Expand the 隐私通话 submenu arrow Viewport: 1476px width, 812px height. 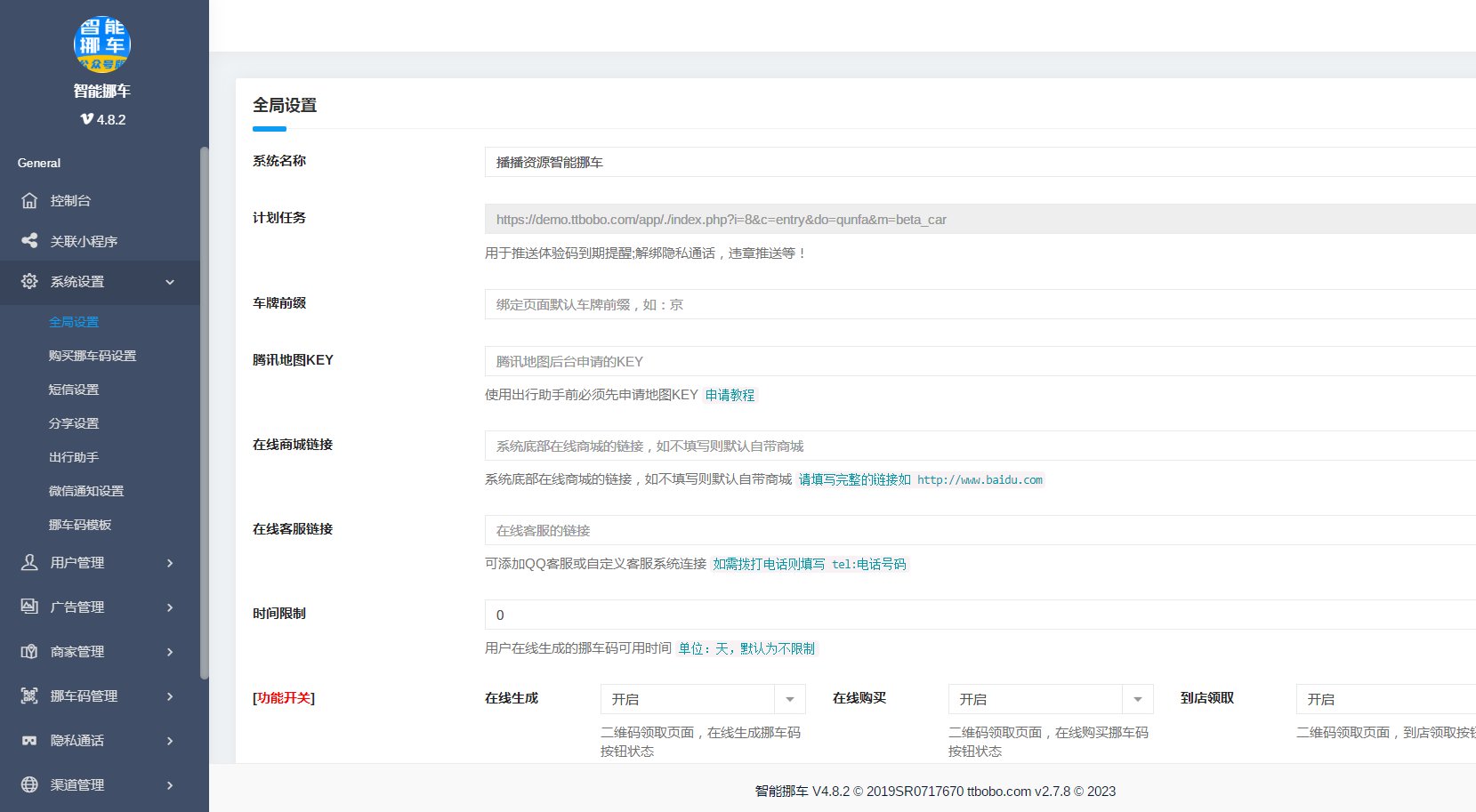click(x=170, y=741)
